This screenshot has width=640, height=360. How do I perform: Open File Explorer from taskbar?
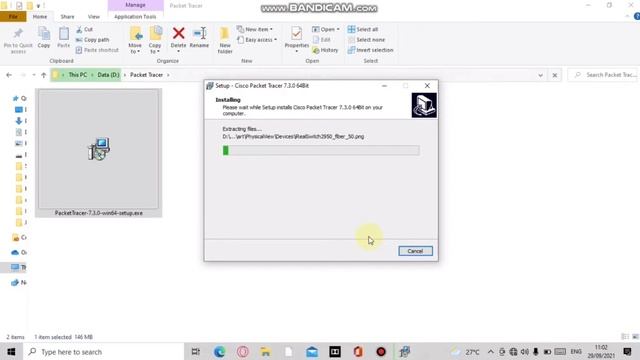pyautogui.click(x=266, y=352)
